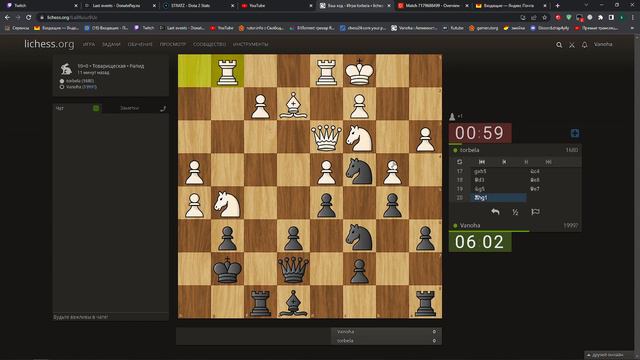Open the browser tab search chevron
The height and width of the screenshot is (360, 640).
click(x=586, y=6)
